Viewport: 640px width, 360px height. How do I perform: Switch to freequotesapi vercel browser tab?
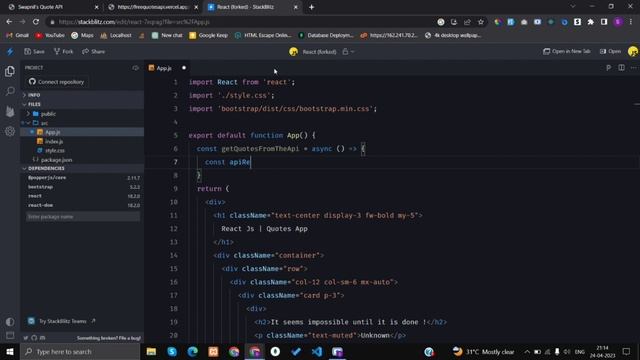coord(153,7)
